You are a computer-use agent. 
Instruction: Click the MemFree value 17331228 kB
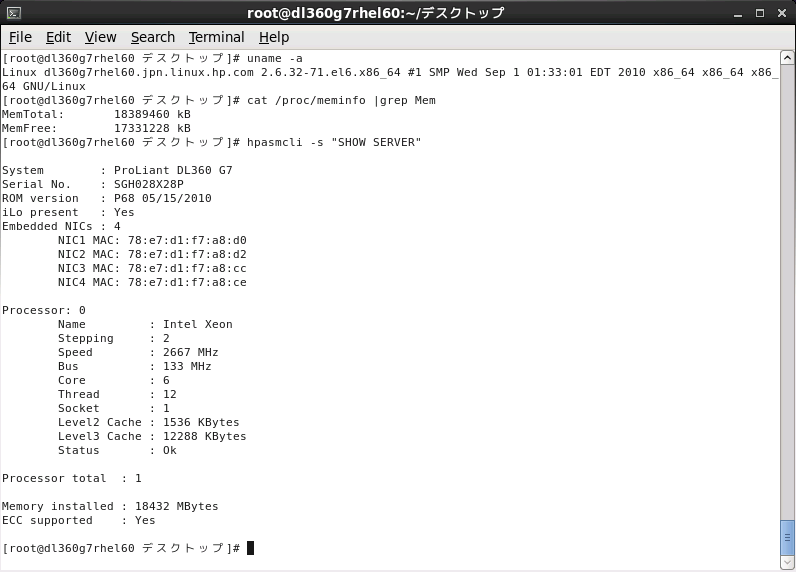[152, 128]
